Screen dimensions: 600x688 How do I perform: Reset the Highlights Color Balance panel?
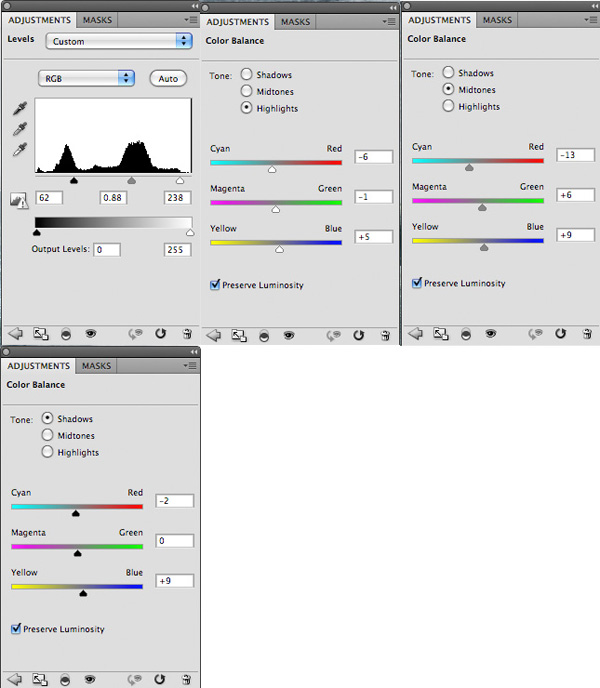[359, 335]
